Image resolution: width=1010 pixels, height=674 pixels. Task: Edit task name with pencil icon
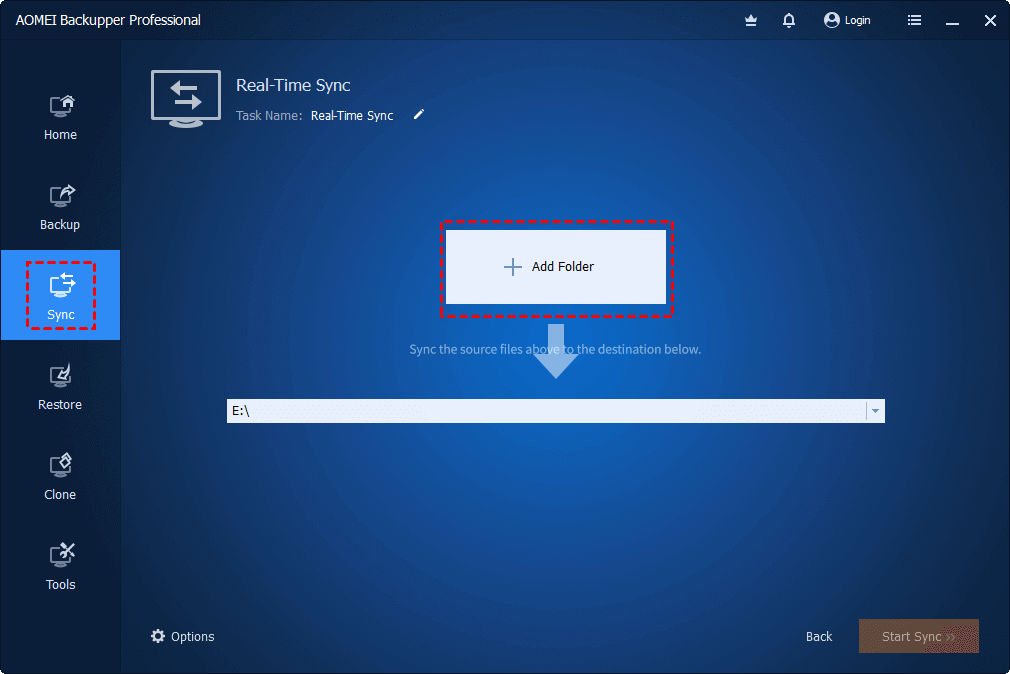[x=419, y=115]
